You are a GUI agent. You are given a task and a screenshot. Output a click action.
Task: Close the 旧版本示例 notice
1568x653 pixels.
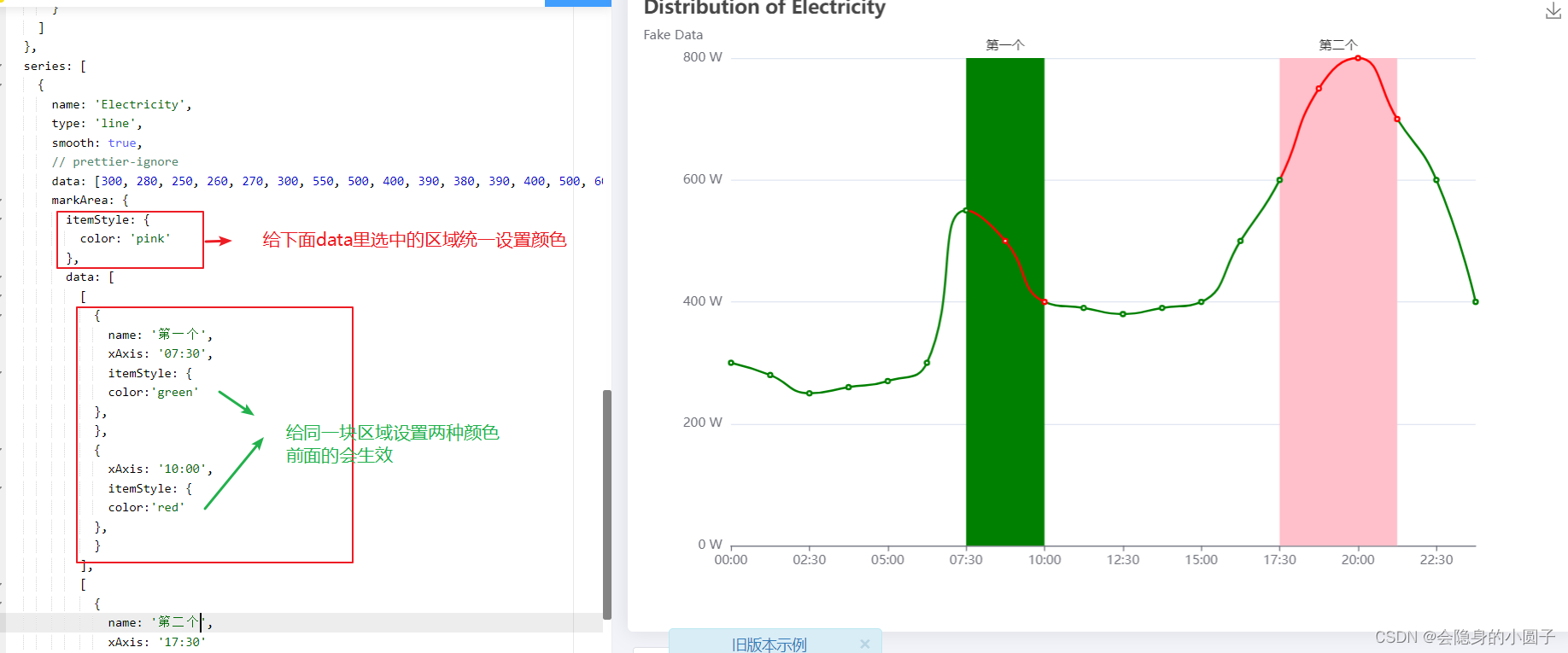864,644
